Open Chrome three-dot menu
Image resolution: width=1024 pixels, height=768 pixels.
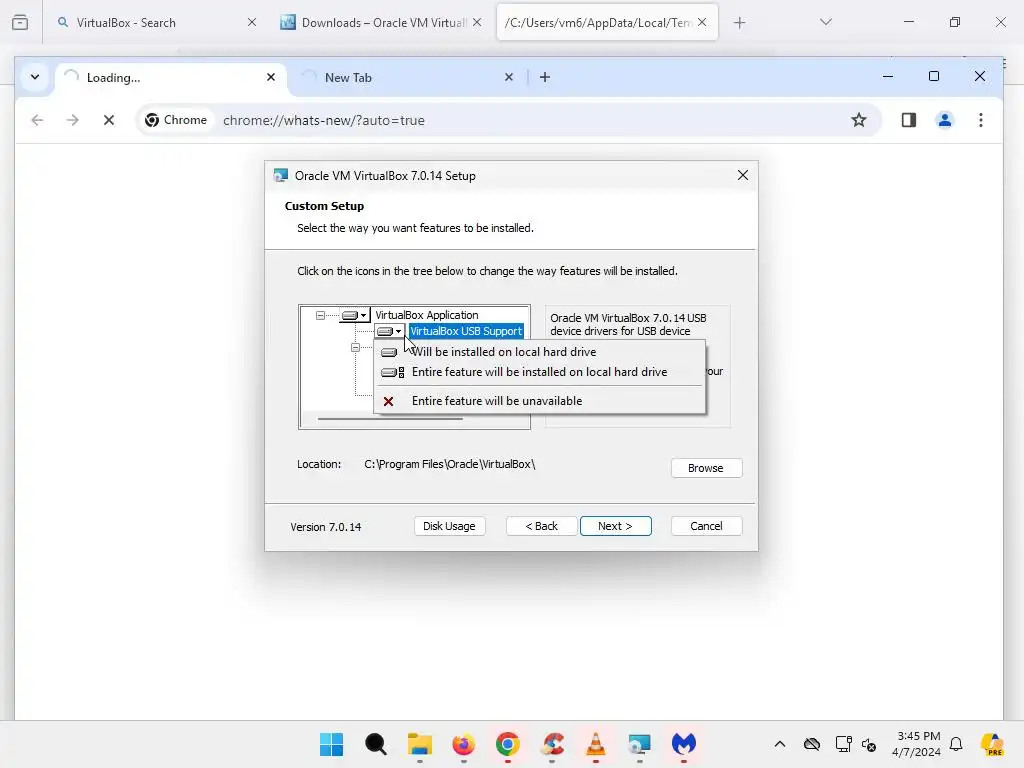click(x=980, y=120)
